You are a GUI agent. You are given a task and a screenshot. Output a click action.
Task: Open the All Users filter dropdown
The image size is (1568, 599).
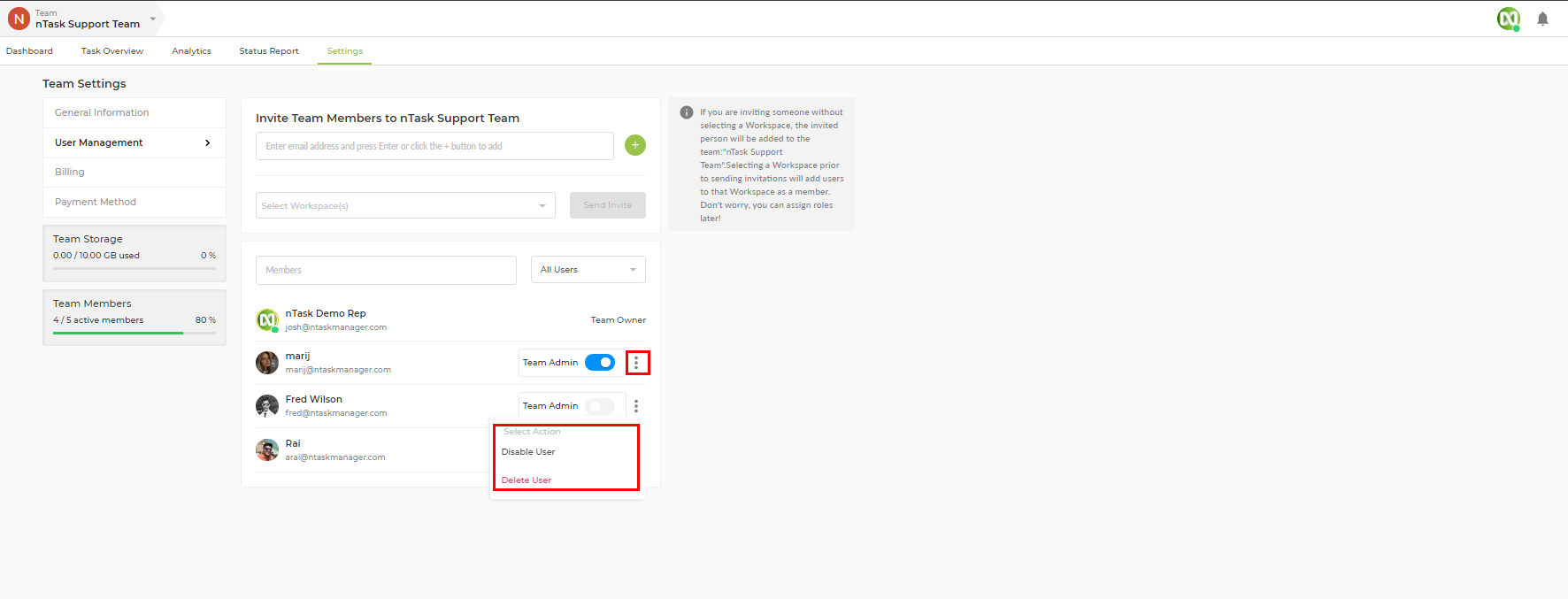(588, 270)
